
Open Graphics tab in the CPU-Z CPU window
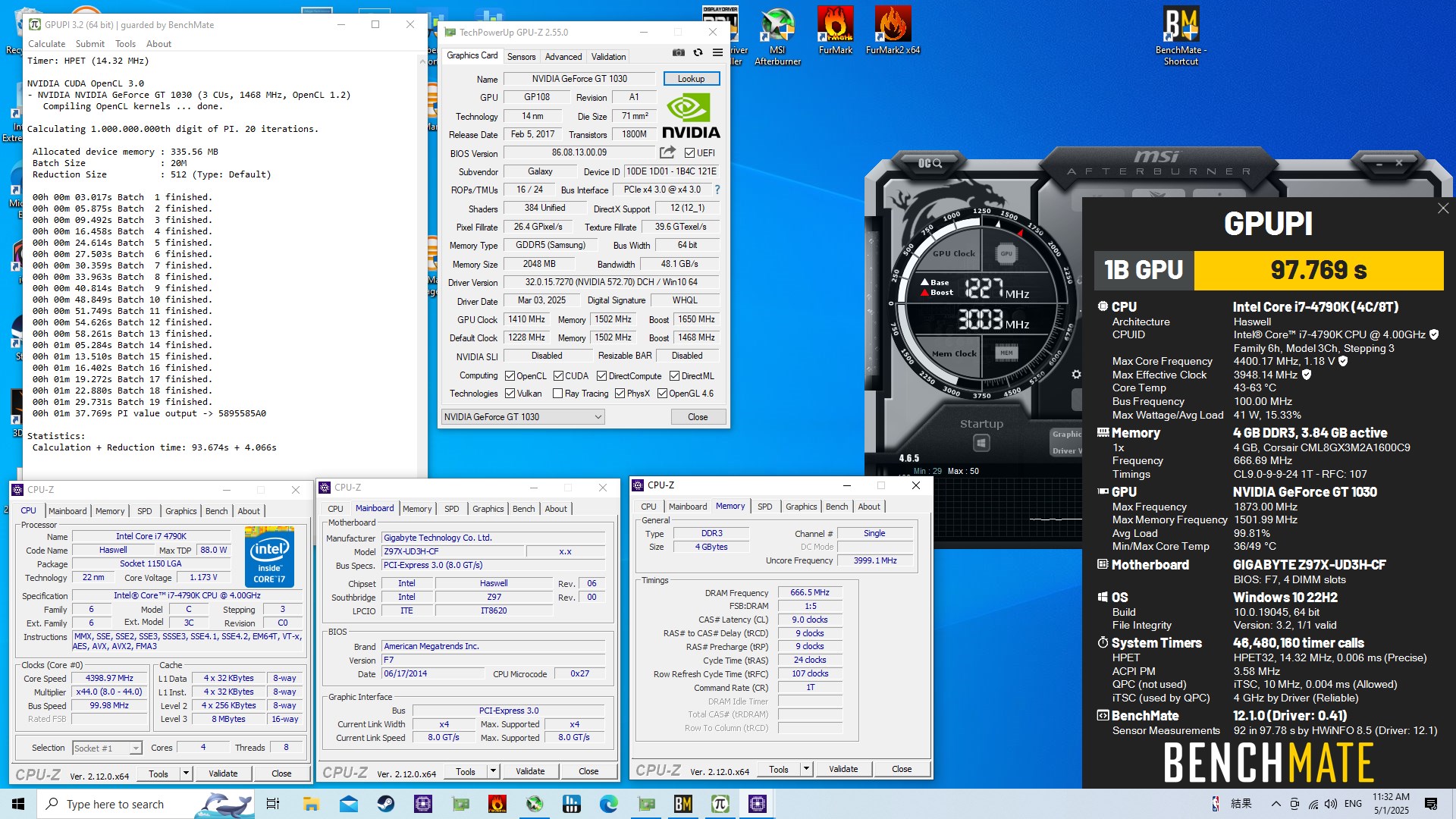pyautogui.click(x=180, y=511)
